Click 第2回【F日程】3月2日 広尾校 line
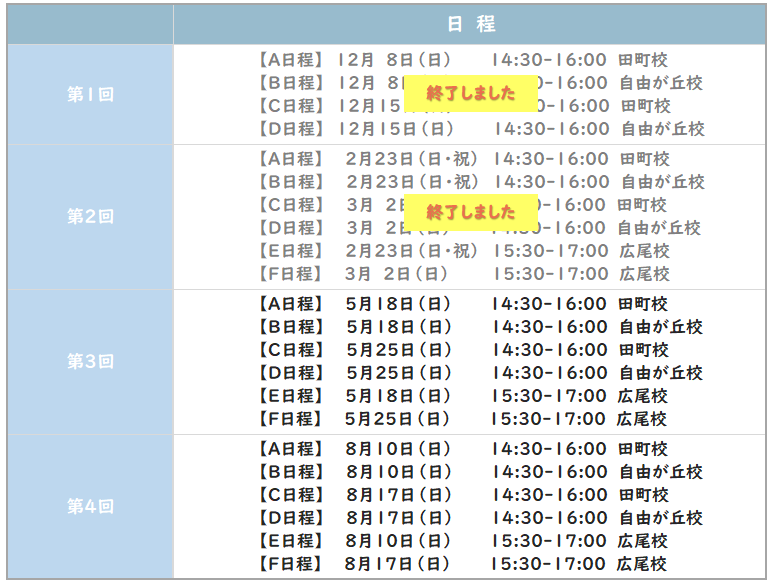The width and height of the screenshot is (772, 584). coord(464,274)
